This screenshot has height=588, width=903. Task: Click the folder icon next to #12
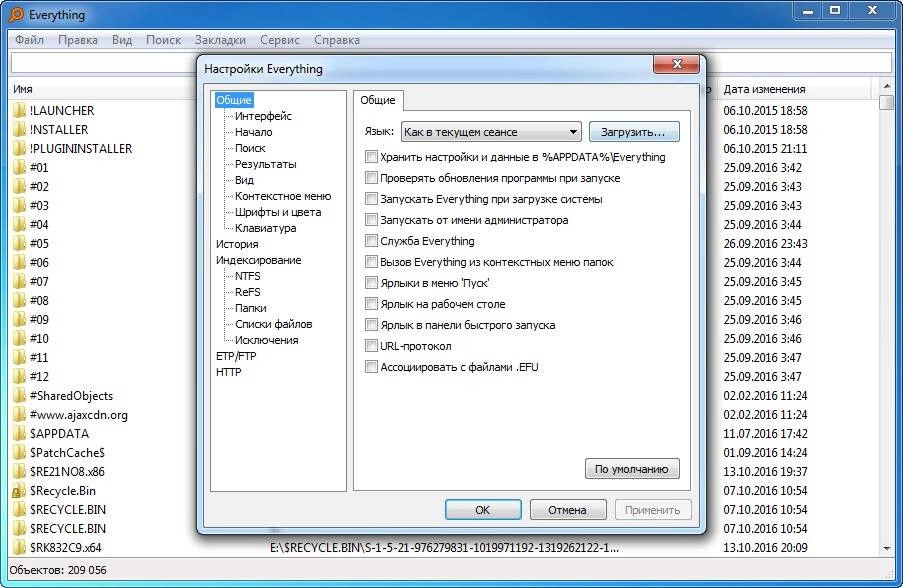(x=20, y=377)
